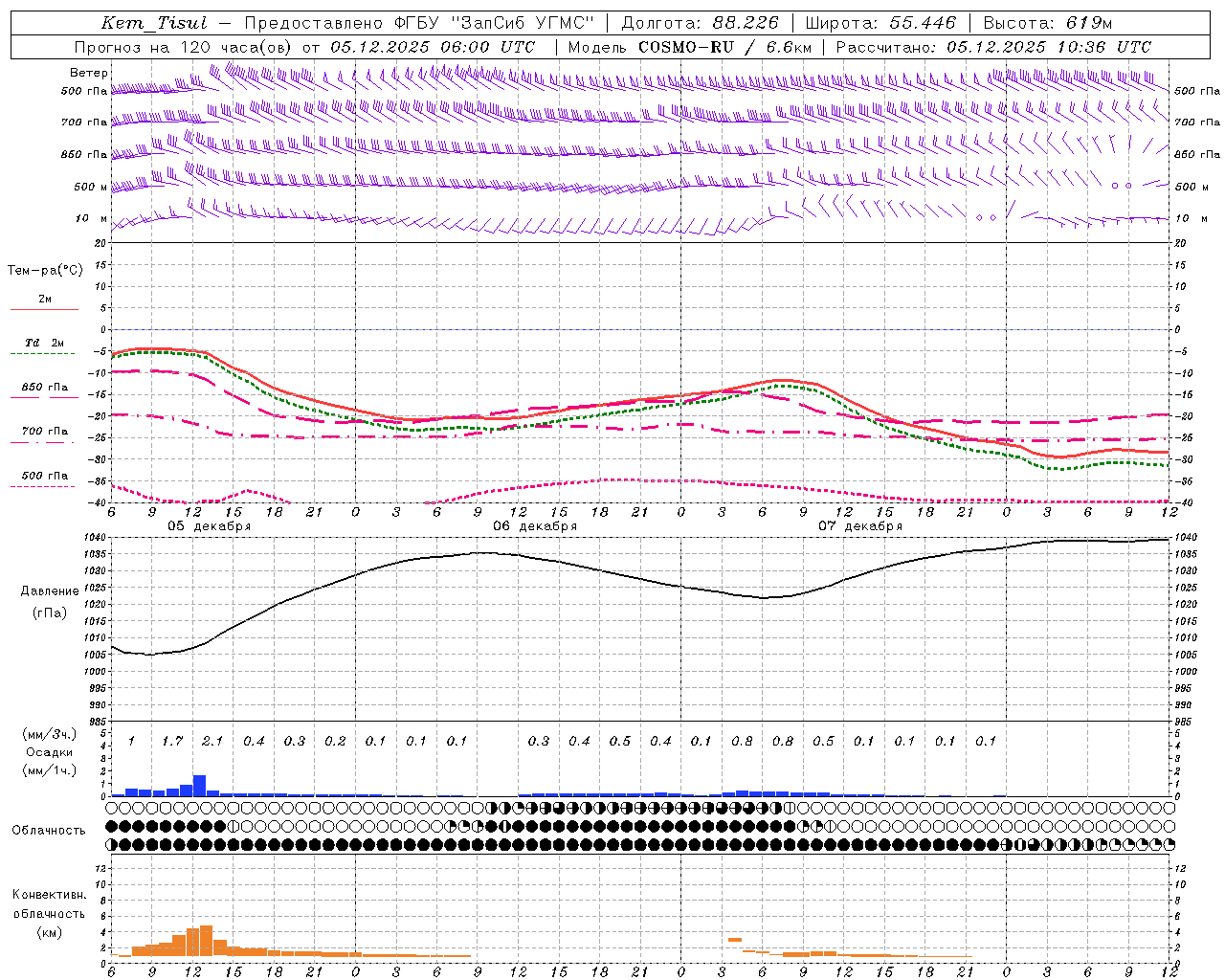
Task: Click the latitude value Широта: 55.446
Action: [880, 23]
